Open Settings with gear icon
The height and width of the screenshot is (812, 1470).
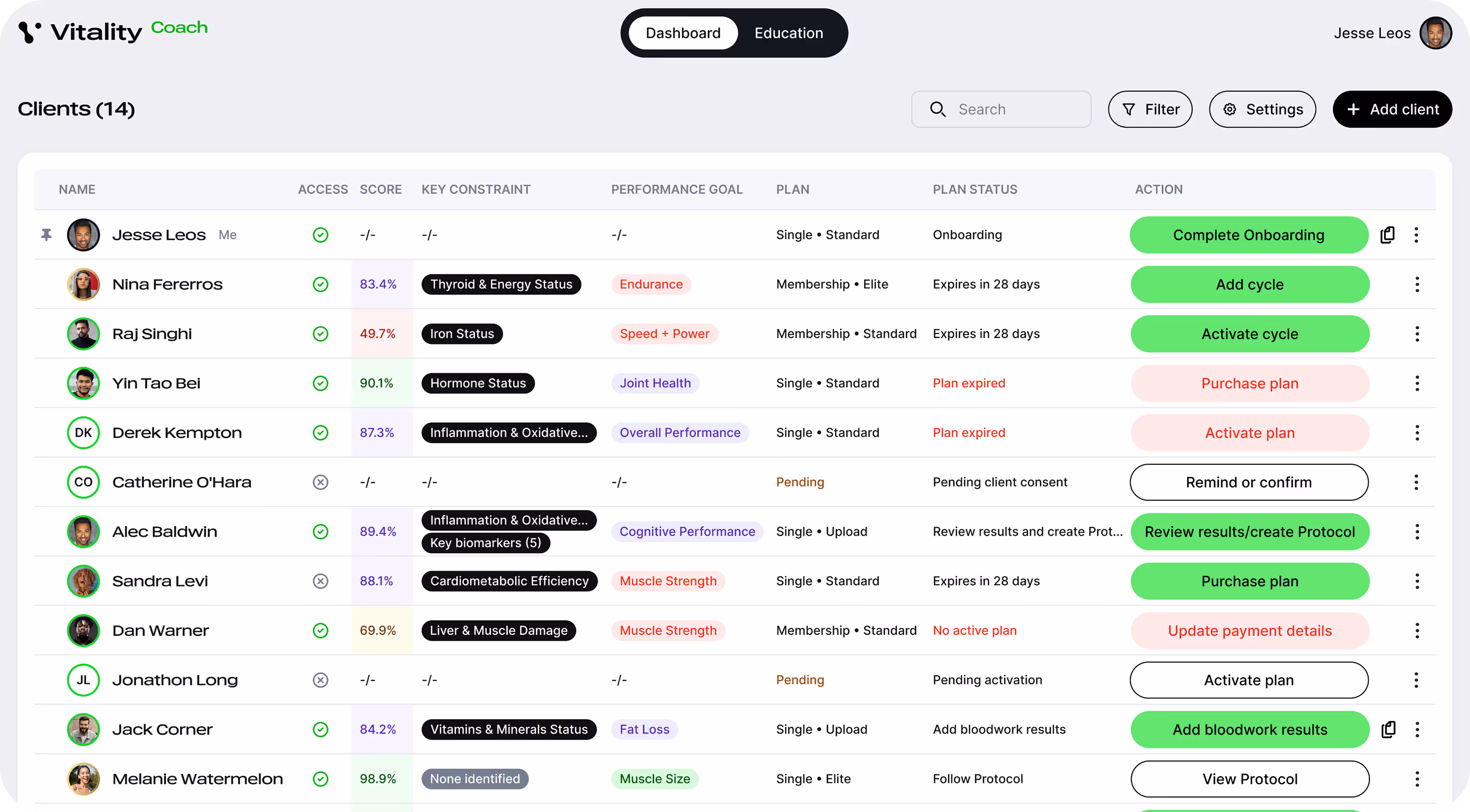[1262, 109]
